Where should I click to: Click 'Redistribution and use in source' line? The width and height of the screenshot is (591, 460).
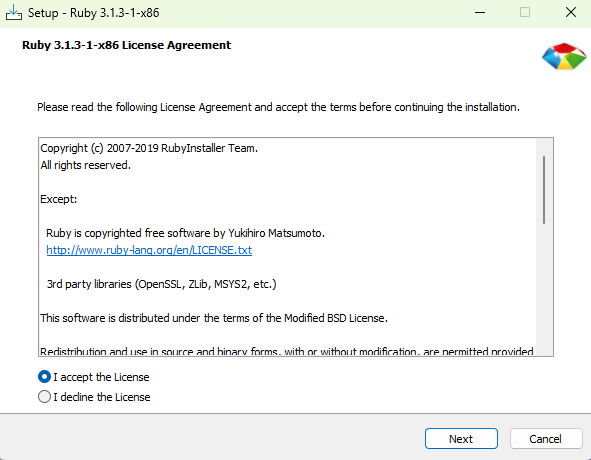click(x=287, y=351)
